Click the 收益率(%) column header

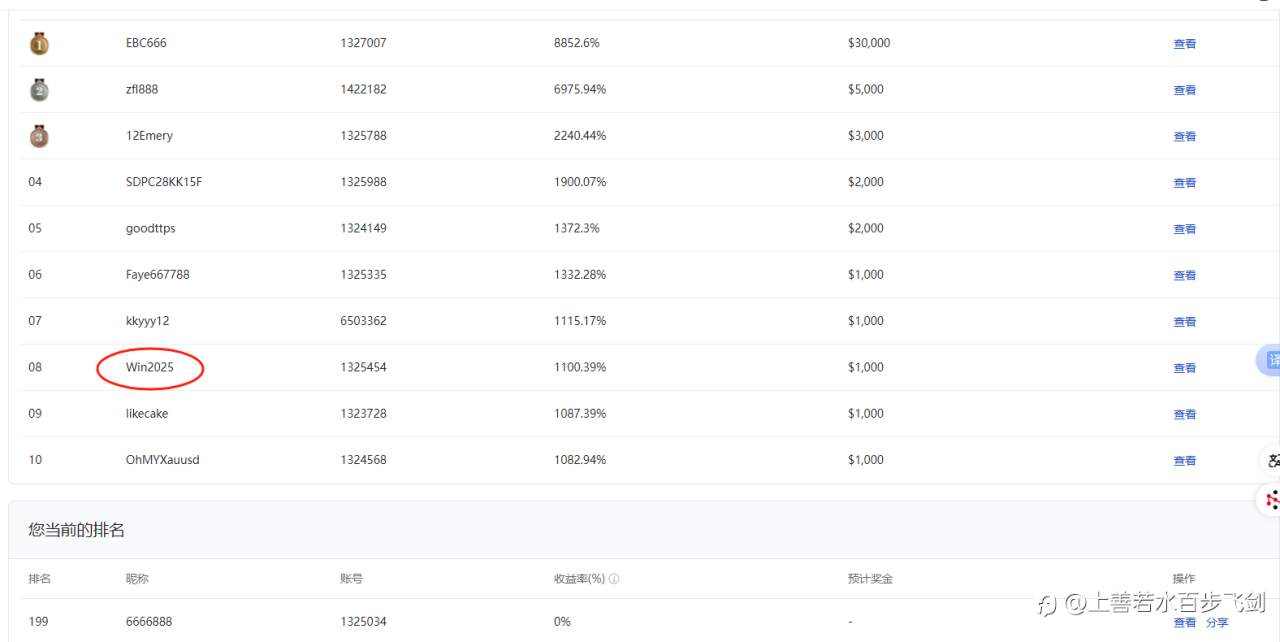point(579,579)
